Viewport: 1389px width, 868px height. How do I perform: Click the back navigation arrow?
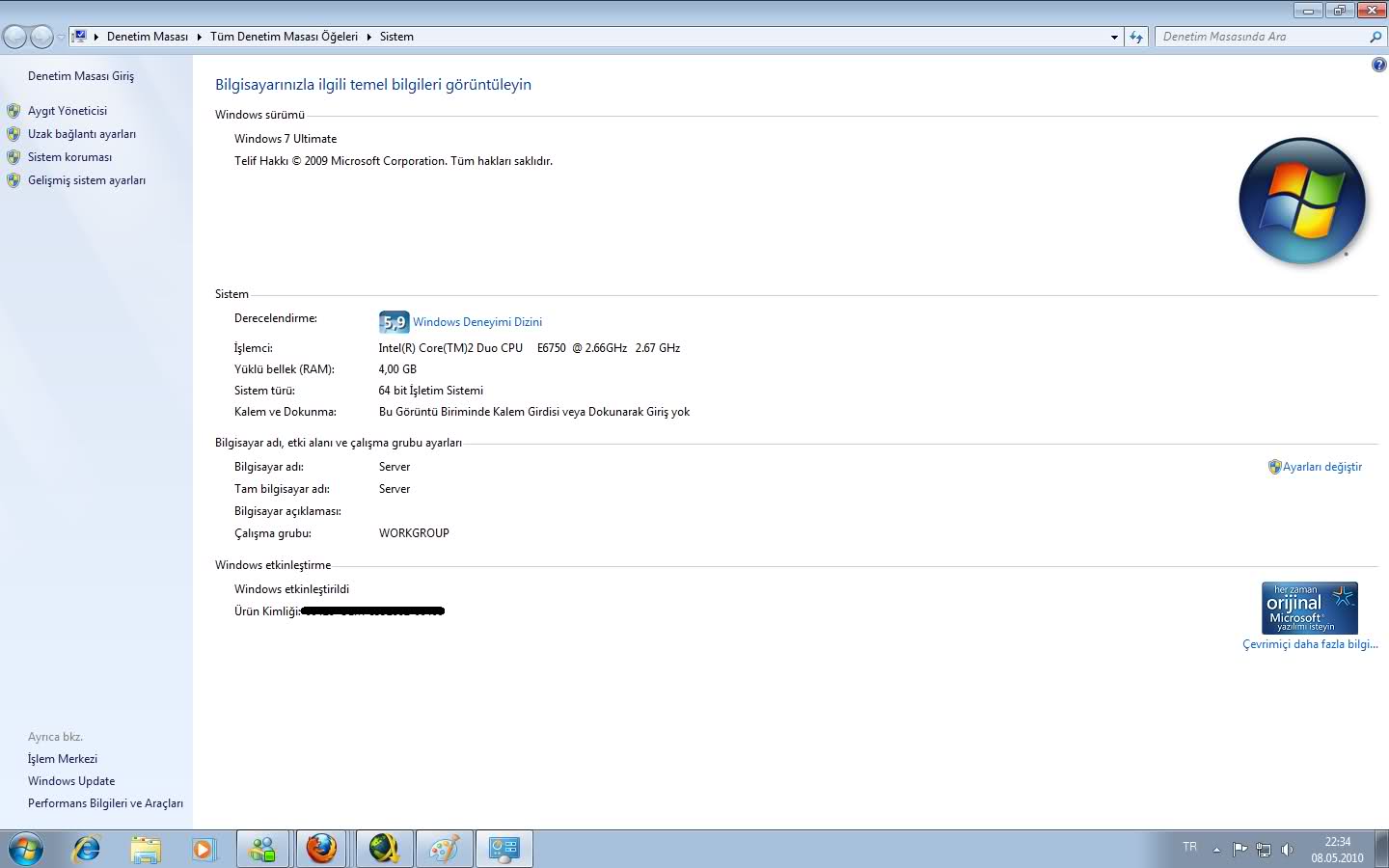14,37
